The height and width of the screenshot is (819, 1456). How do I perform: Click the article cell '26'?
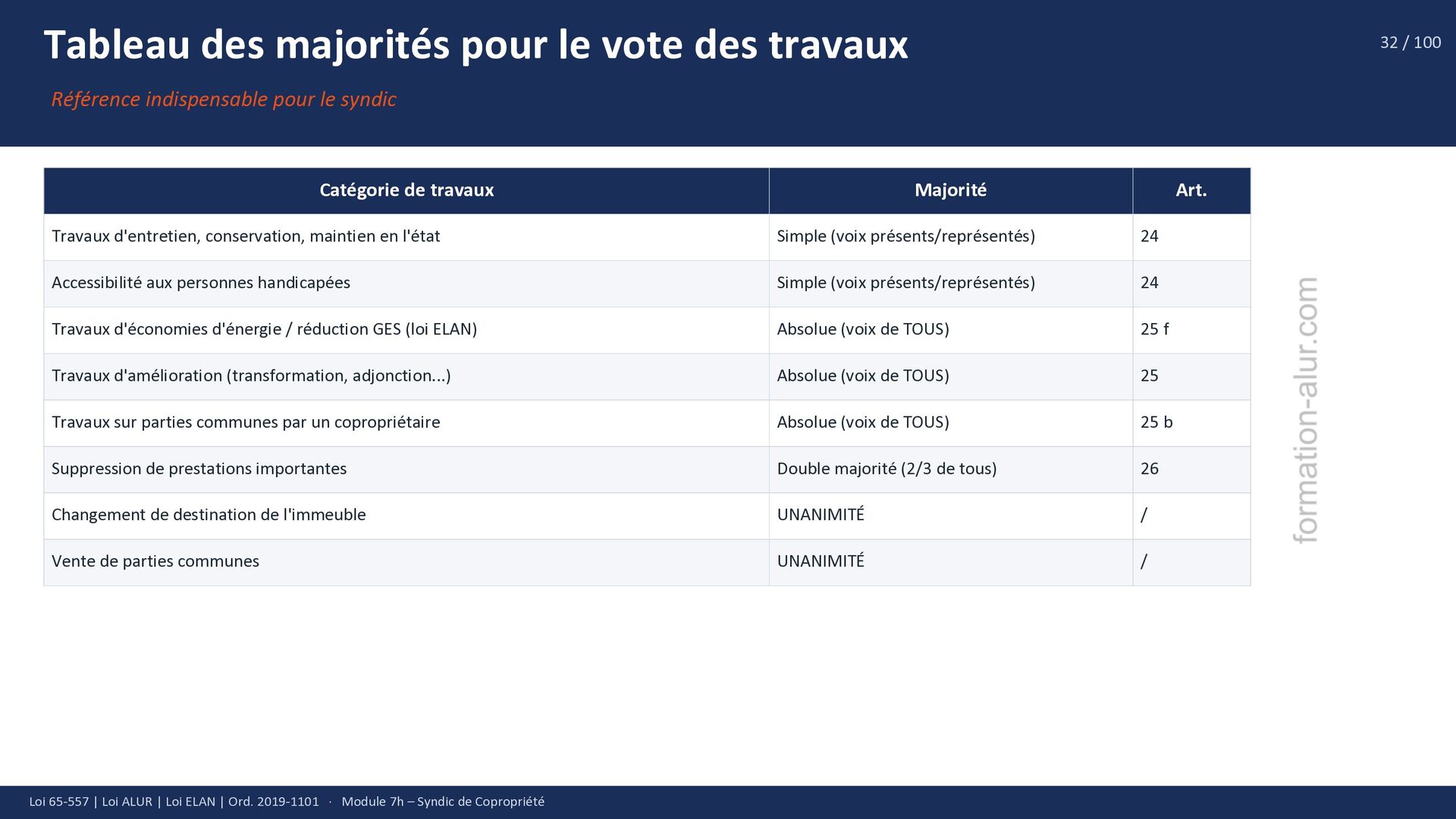(x=1191, y=469)
